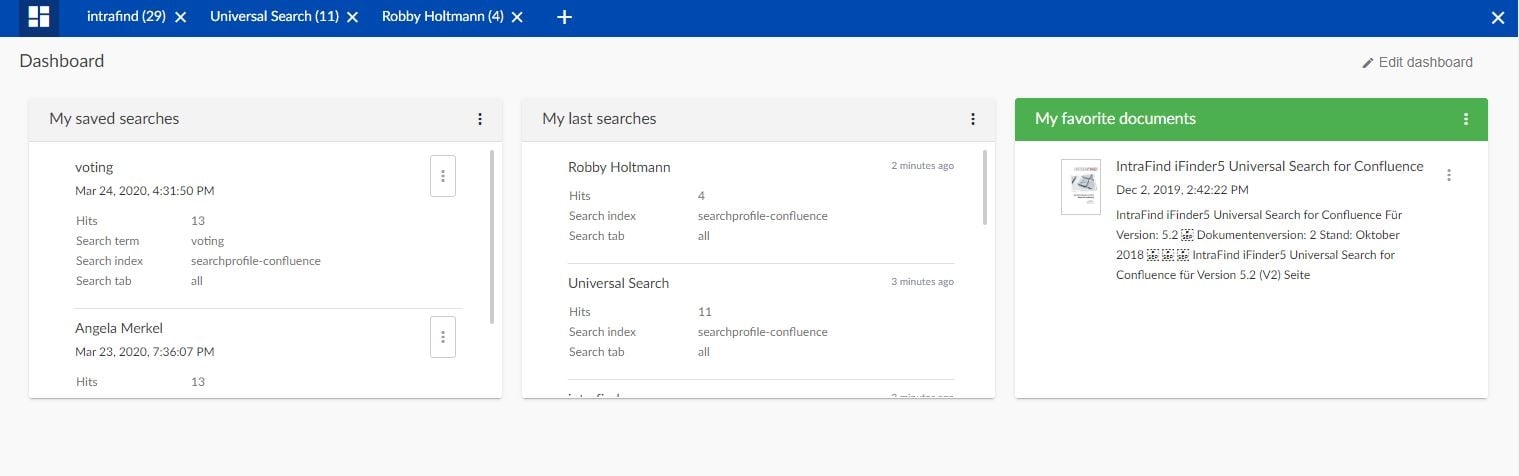This screenshot has height=476, width=1519.
Task: Close the intrafind (29) tab
Action: coord(180,17)
